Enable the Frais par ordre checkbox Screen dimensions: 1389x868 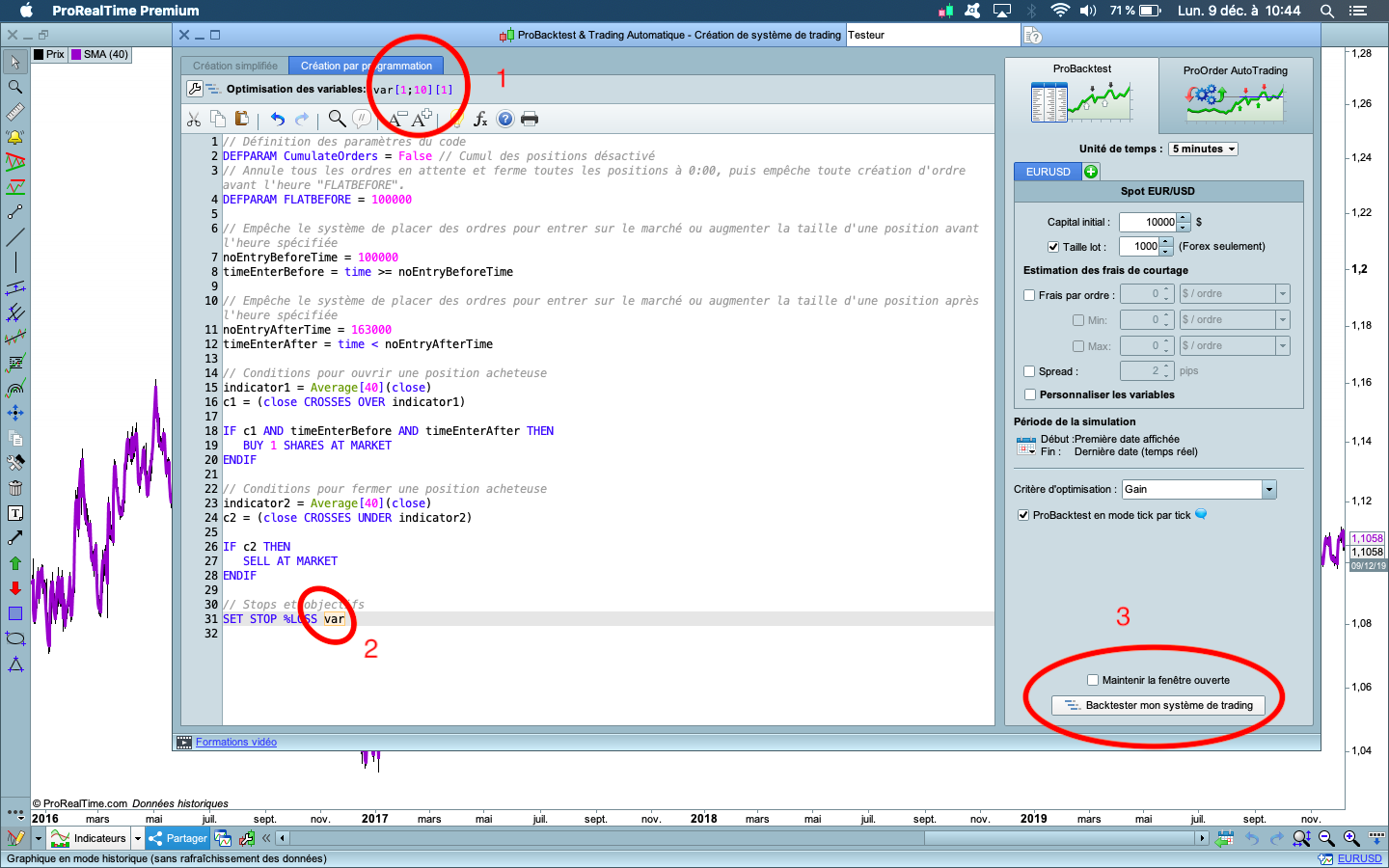pyautogui.click(x=1029, y=295)
